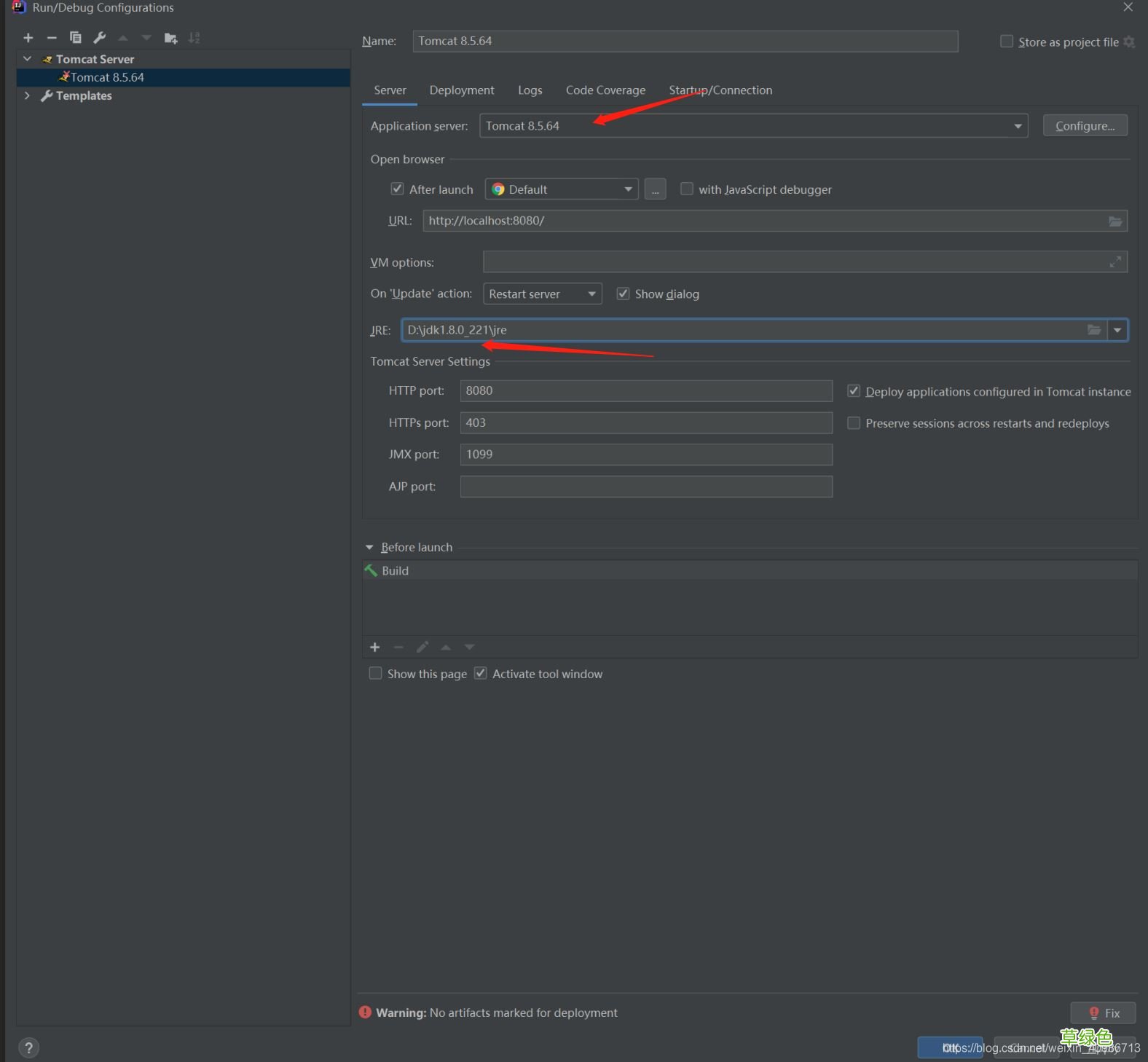Enable Preserve sessions across restarts and redeploys
This screenshot has width=1148, height=1062.
pos(854,423)
